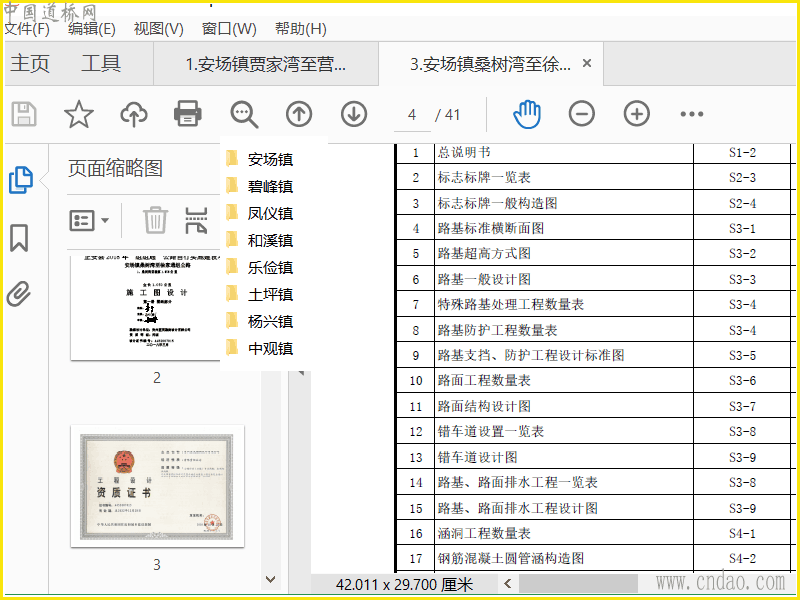The height and width of the screenshot is (600, 800).
Task: Open the 窗口(W) menu
Action: tap(229, 29)
